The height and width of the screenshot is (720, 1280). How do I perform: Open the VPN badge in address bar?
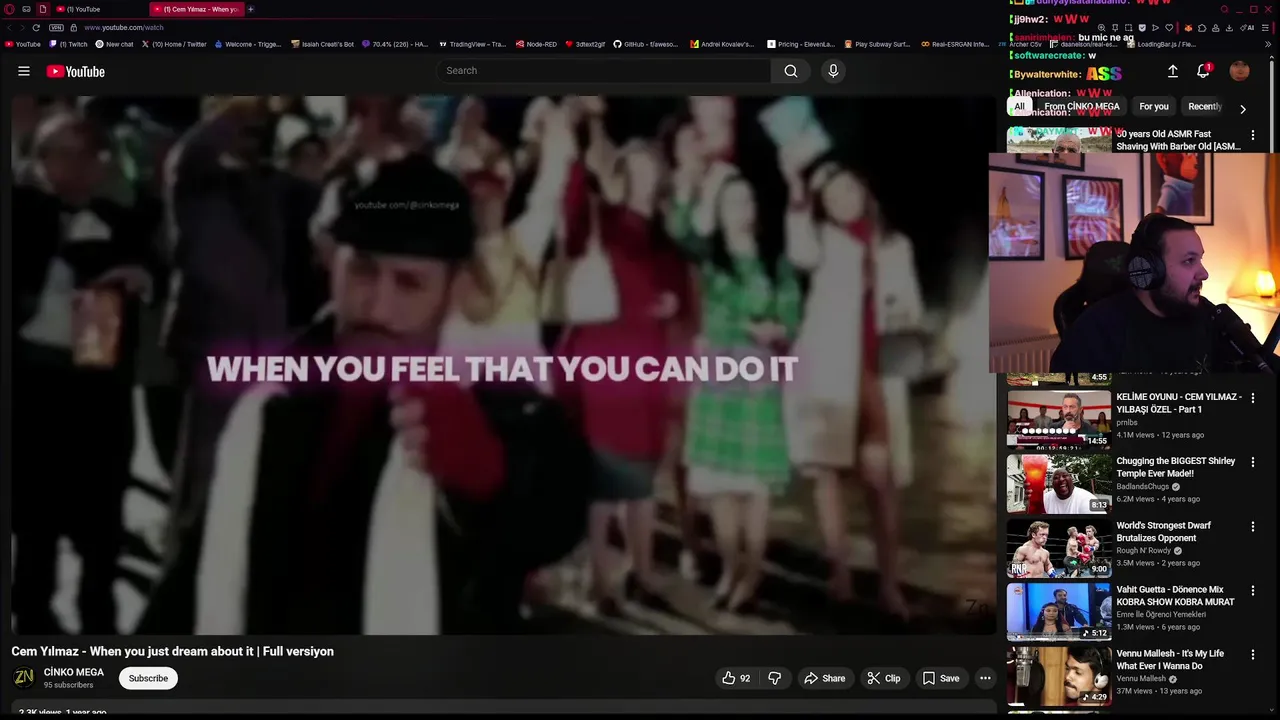(x=56, y=27)
